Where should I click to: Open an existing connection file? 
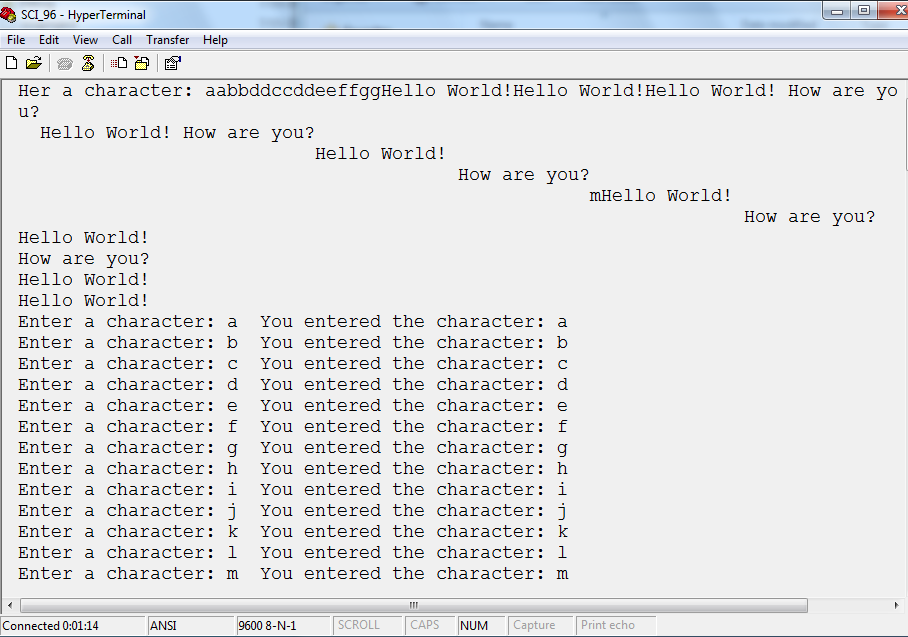pos(34,62)
